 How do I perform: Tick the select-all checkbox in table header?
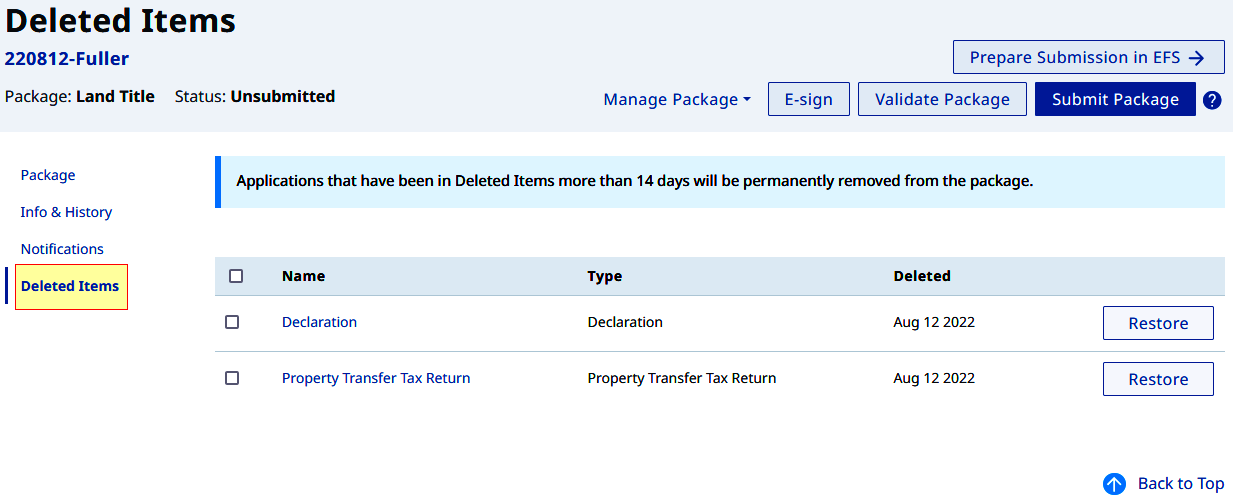pyautogui.click(x=236, y=276)
